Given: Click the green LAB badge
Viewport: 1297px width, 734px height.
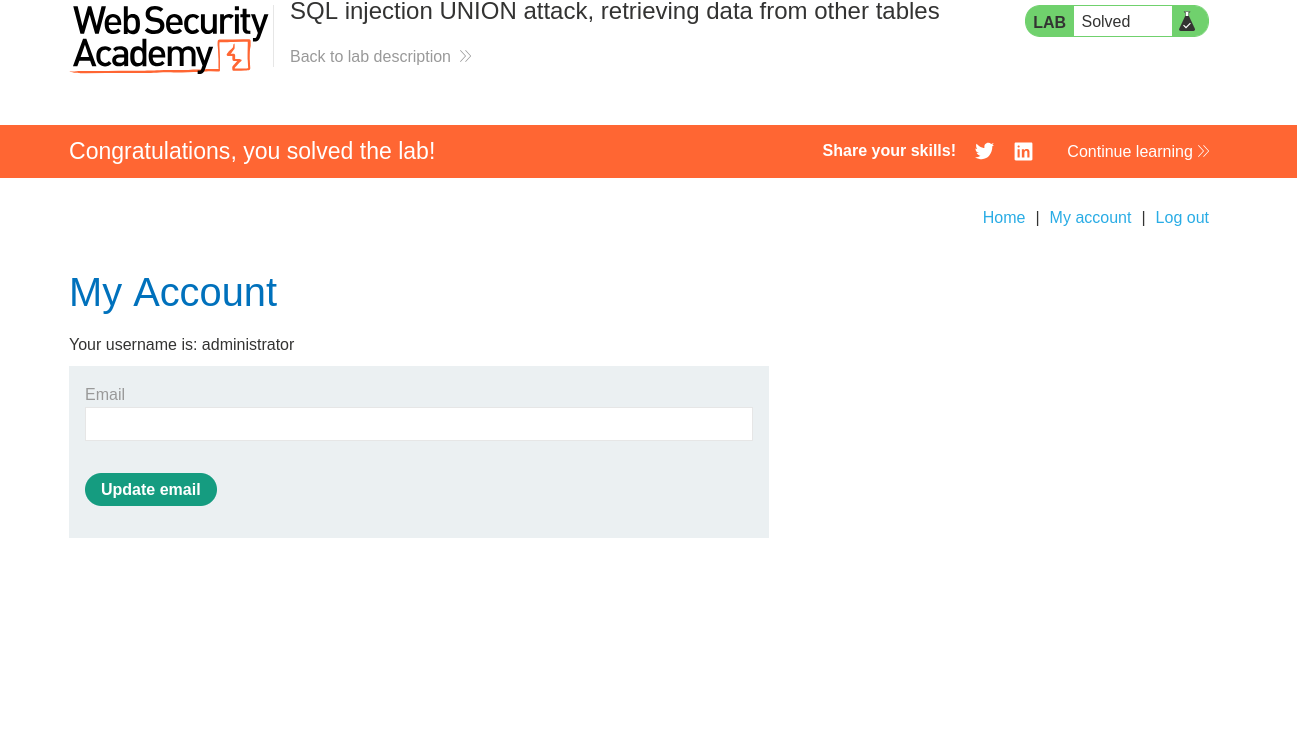Looking at the screenshot, I should click(1049, 21).
